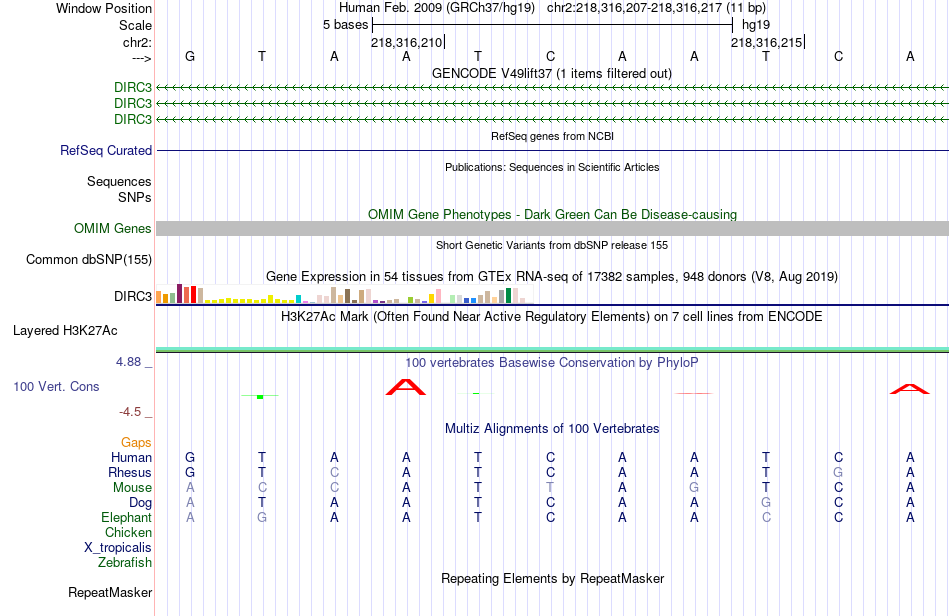
Task: Click Publications: Sequences in Scientific Articles title
Action: (x=552, y=167)
